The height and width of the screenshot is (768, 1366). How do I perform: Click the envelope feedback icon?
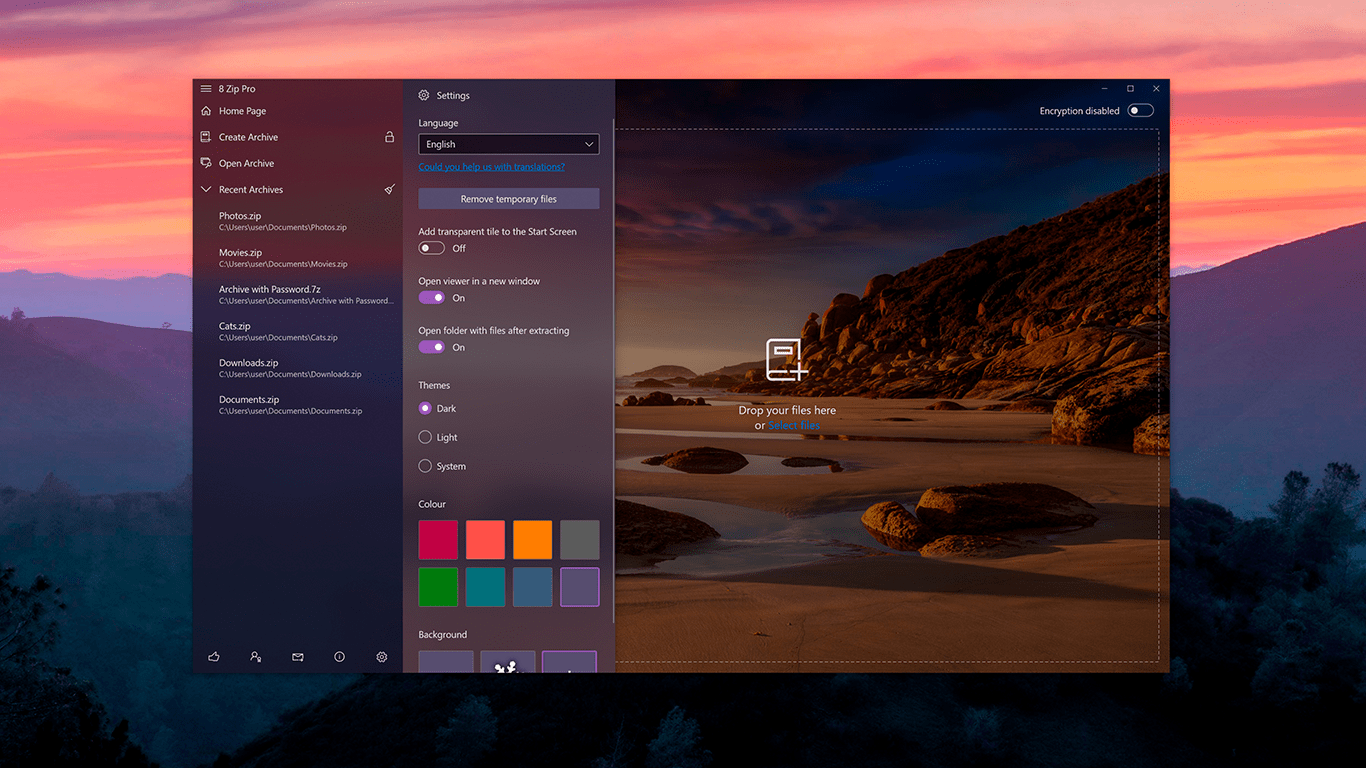(x=298, y=657)
